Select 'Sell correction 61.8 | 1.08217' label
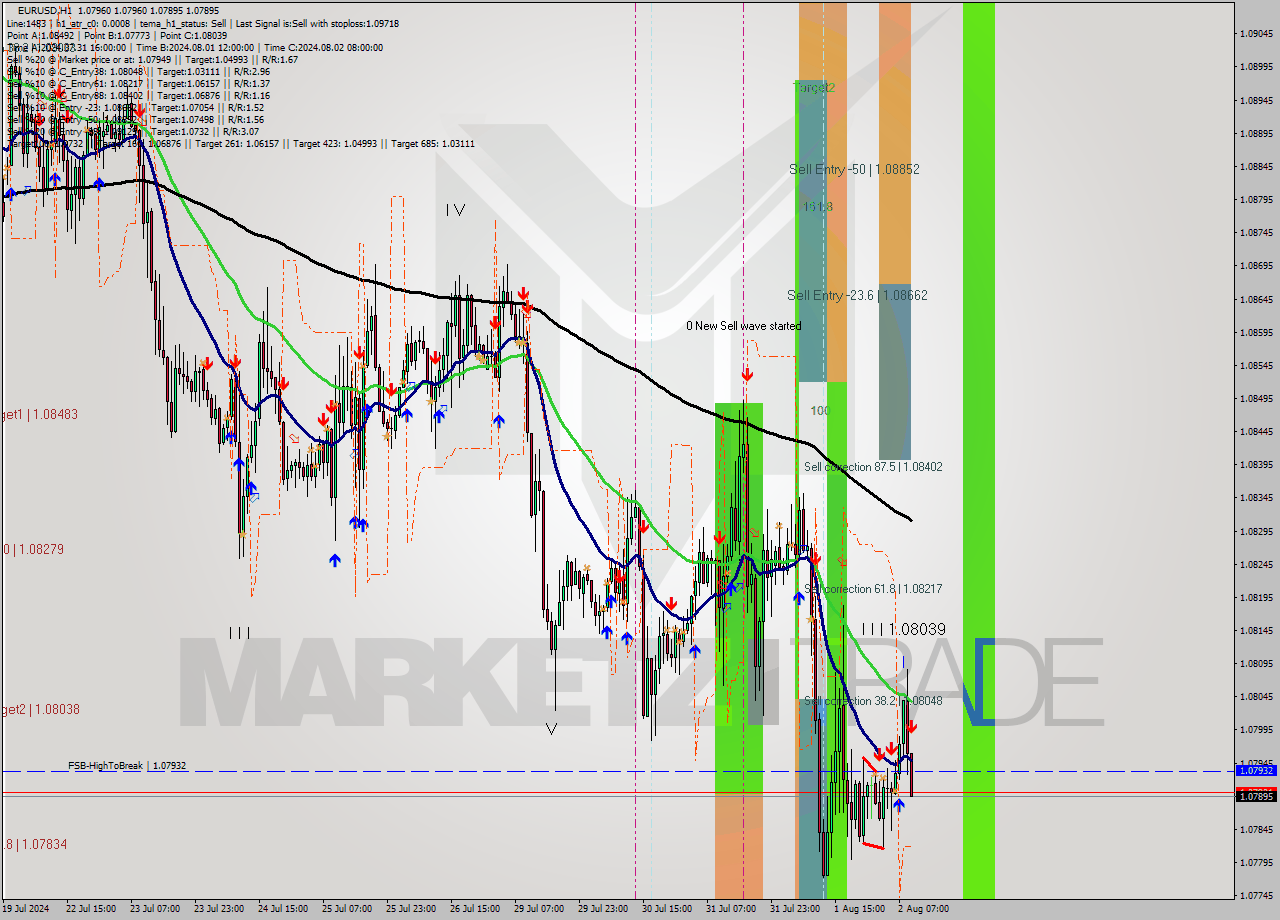Screen dimensions: 1280x920 [873, 589]
